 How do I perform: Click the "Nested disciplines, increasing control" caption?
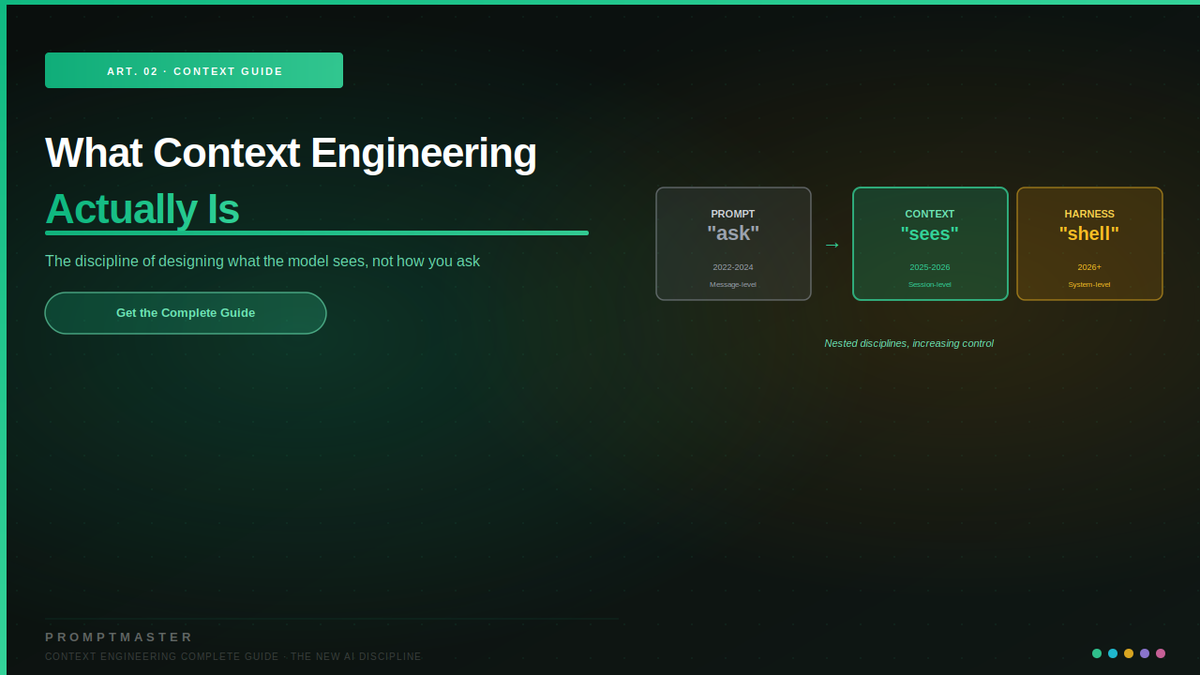(x=909, y=343)
